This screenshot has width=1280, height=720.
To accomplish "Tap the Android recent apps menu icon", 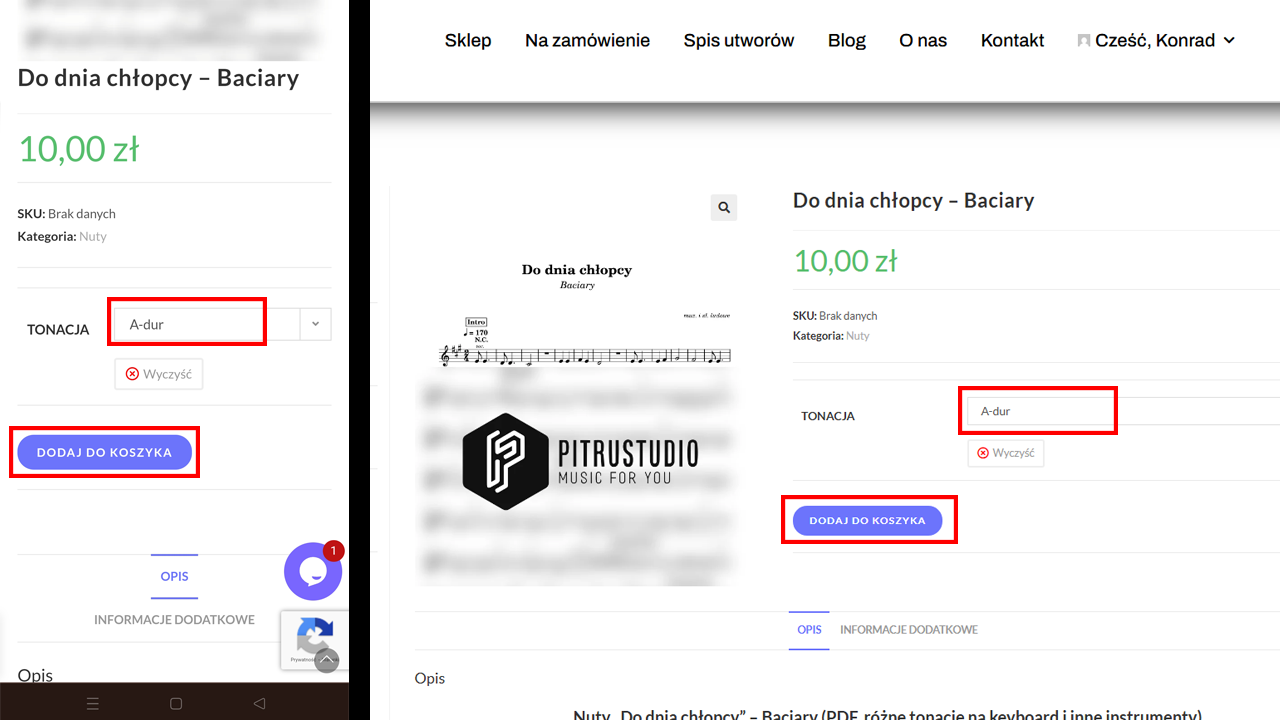I will coord(93,704).
